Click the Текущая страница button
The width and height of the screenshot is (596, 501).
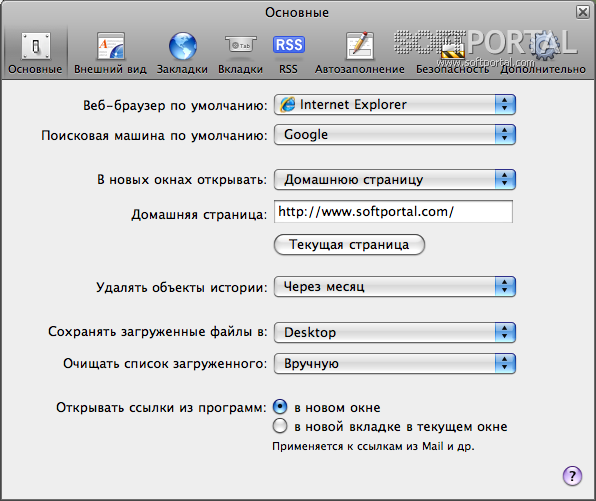pyautogui.click(x=349, y=244)
